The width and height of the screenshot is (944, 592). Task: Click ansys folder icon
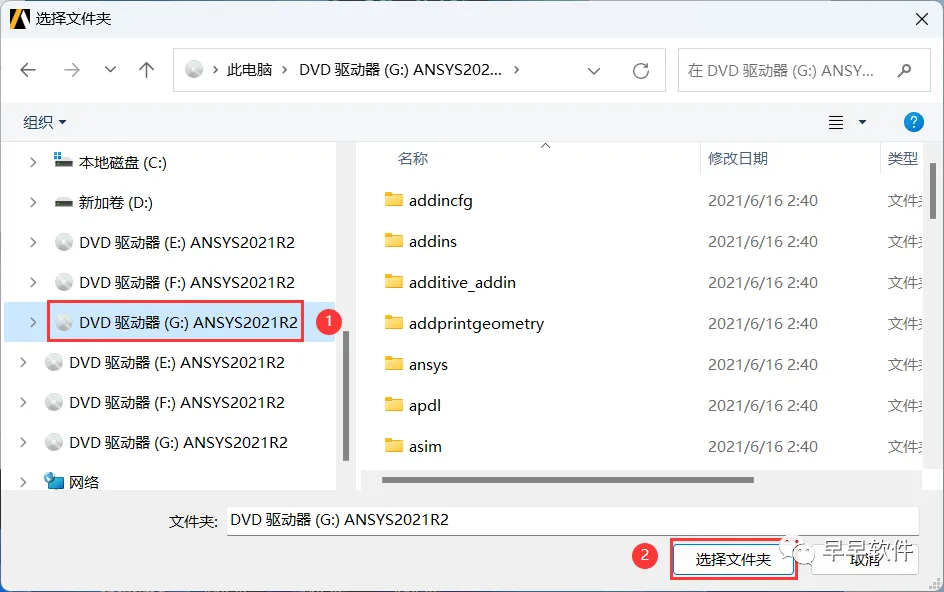point(394,363)
